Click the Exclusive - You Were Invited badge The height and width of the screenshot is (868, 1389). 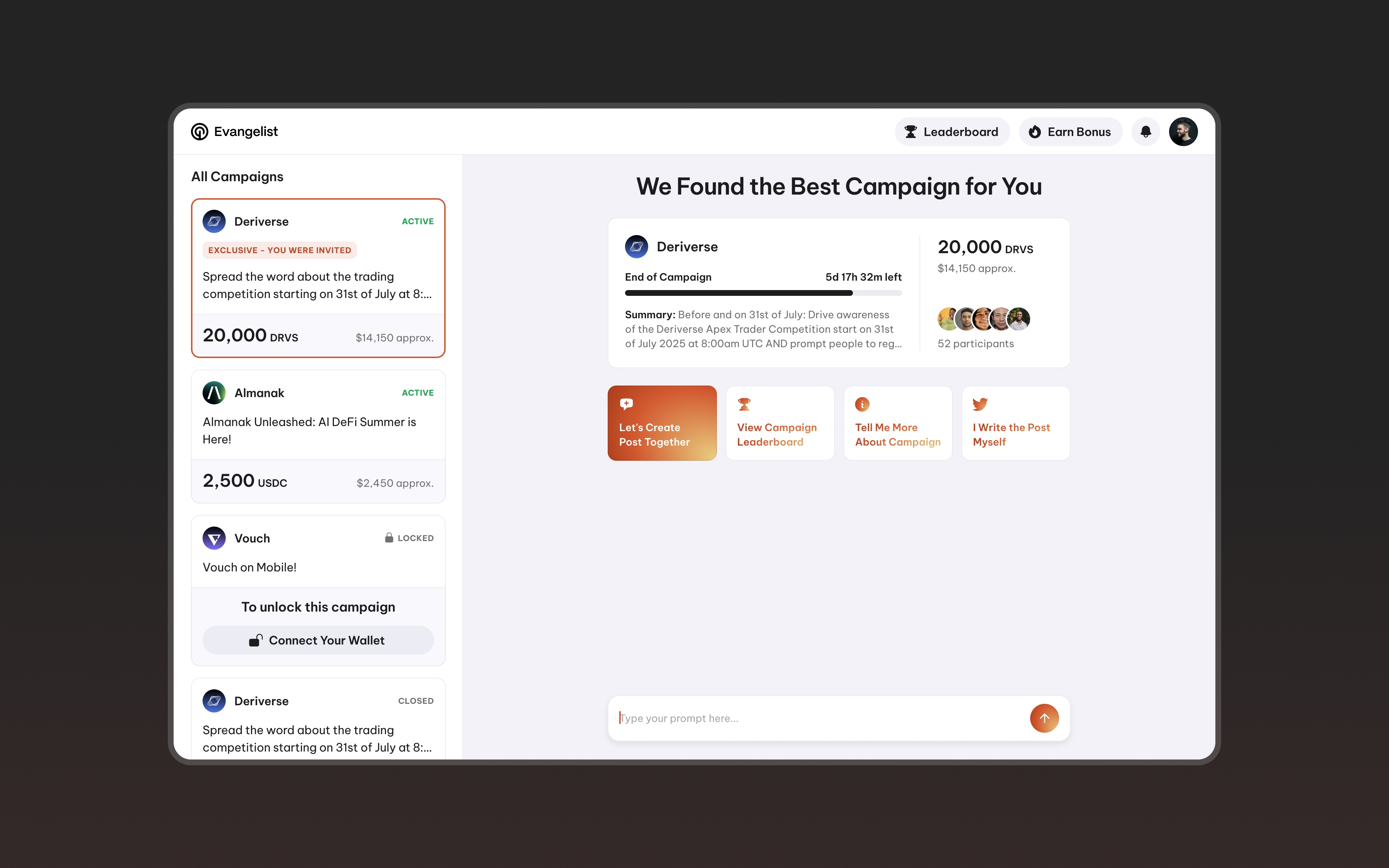click(x=280, y=250)
